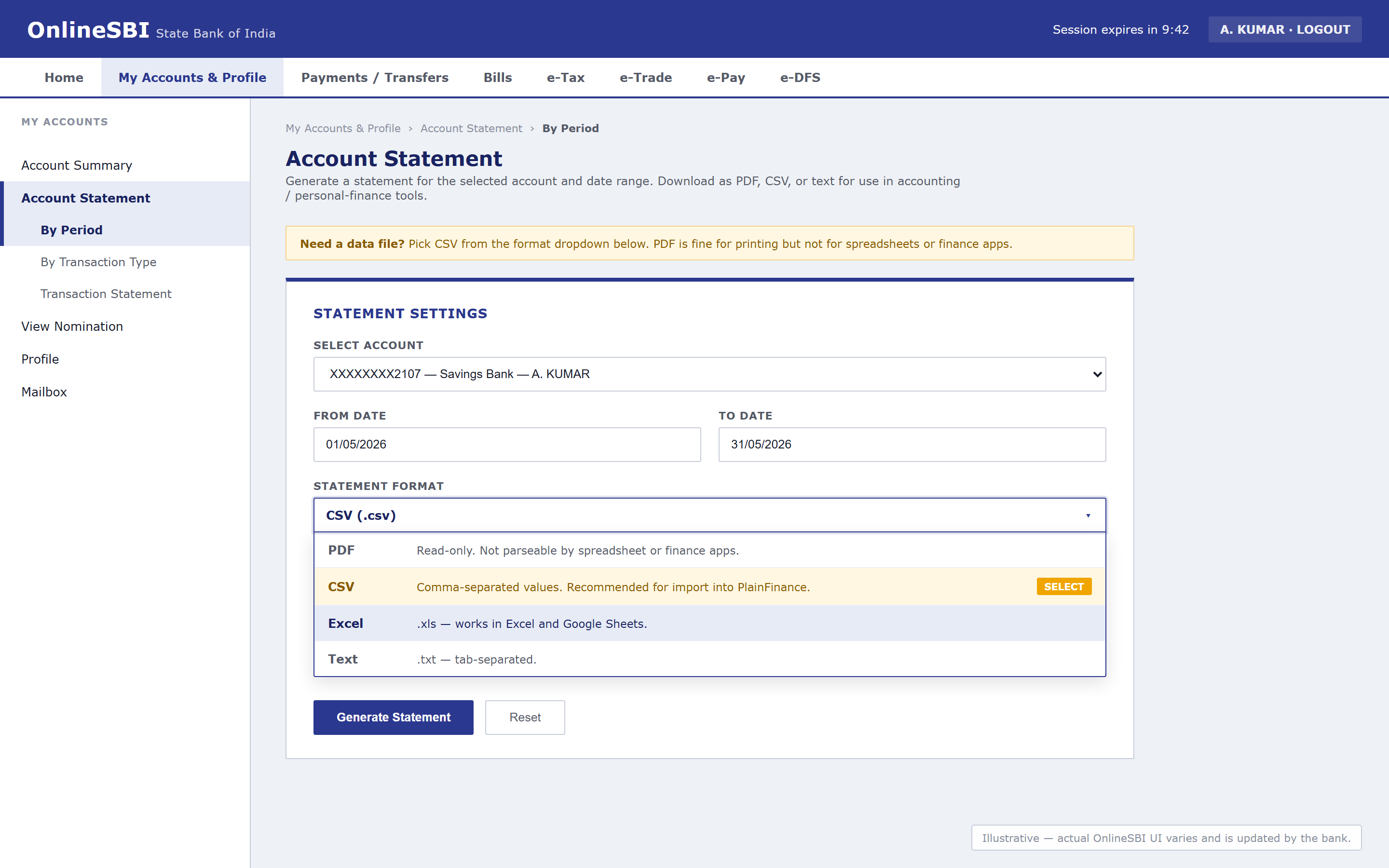Open Profile in sidebar
Image resolution: width=1389 pixels, height=868 pixels.
[125, 359]
